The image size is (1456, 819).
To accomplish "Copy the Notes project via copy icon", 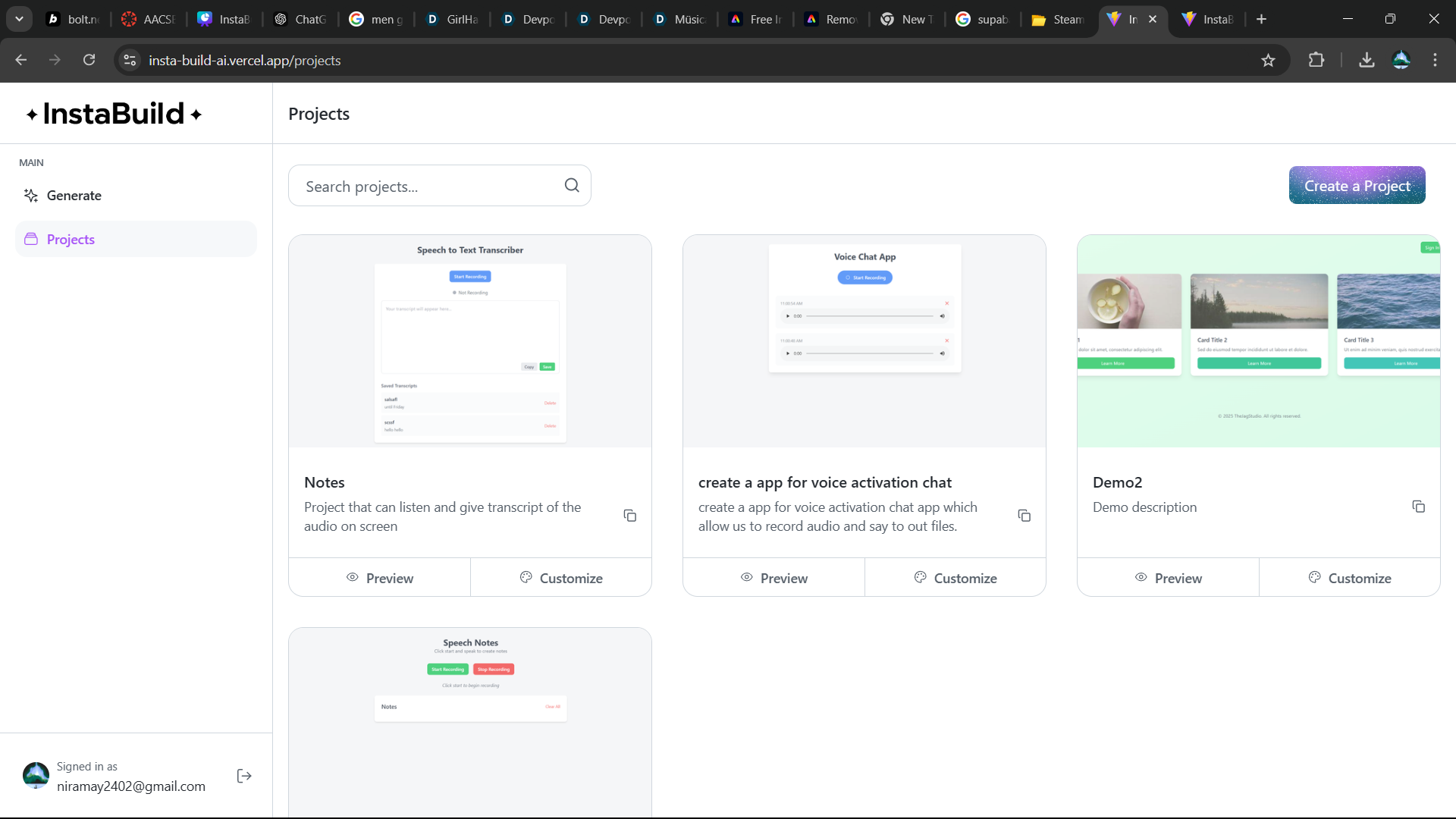I will (629, 516).
